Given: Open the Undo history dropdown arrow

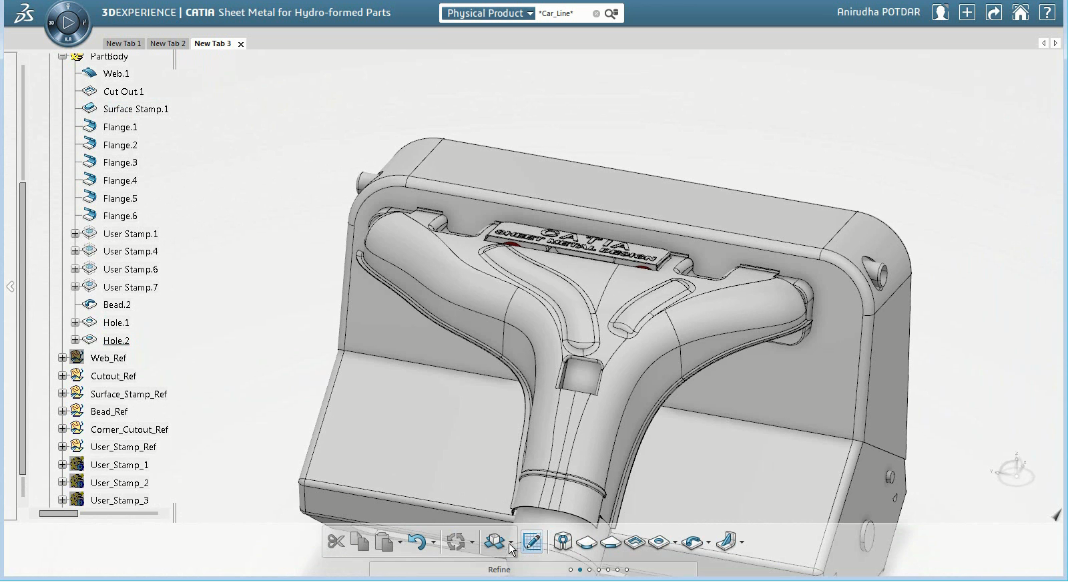Looking at the screenshot, I should (433, 543).
